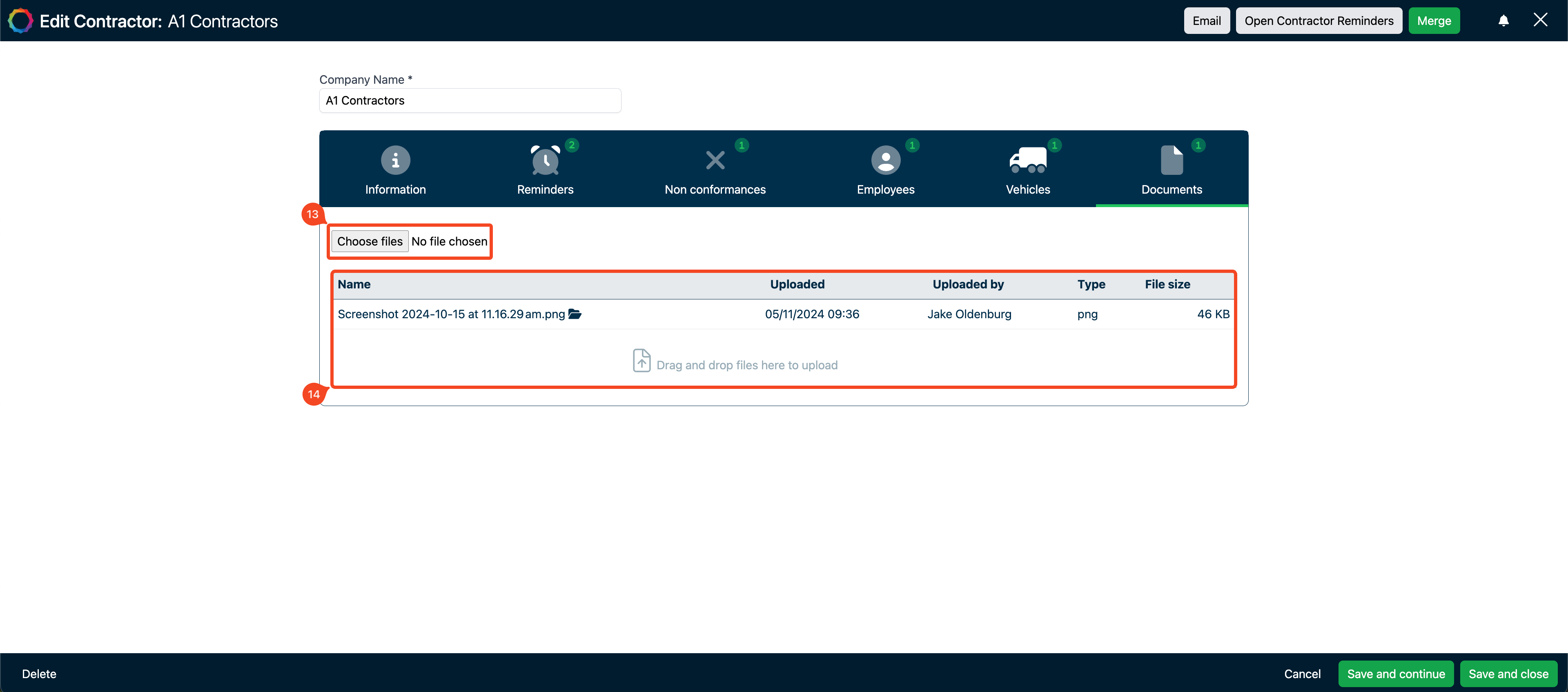This screenshot has width=1568, height=692.
Task: Click the Employees person icon
Action: 885,160
